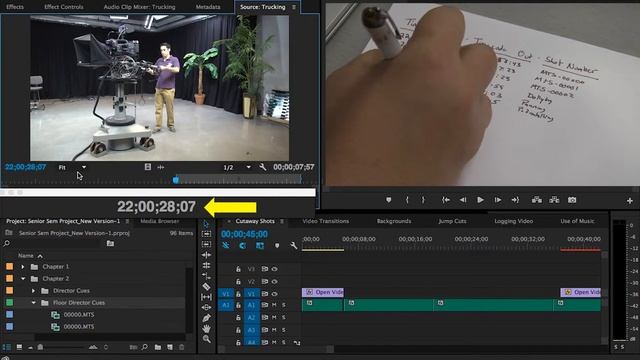Step back one frame in Program monitor
The image size is (640, 360).
pyautogui.click(x=463, y=200)
